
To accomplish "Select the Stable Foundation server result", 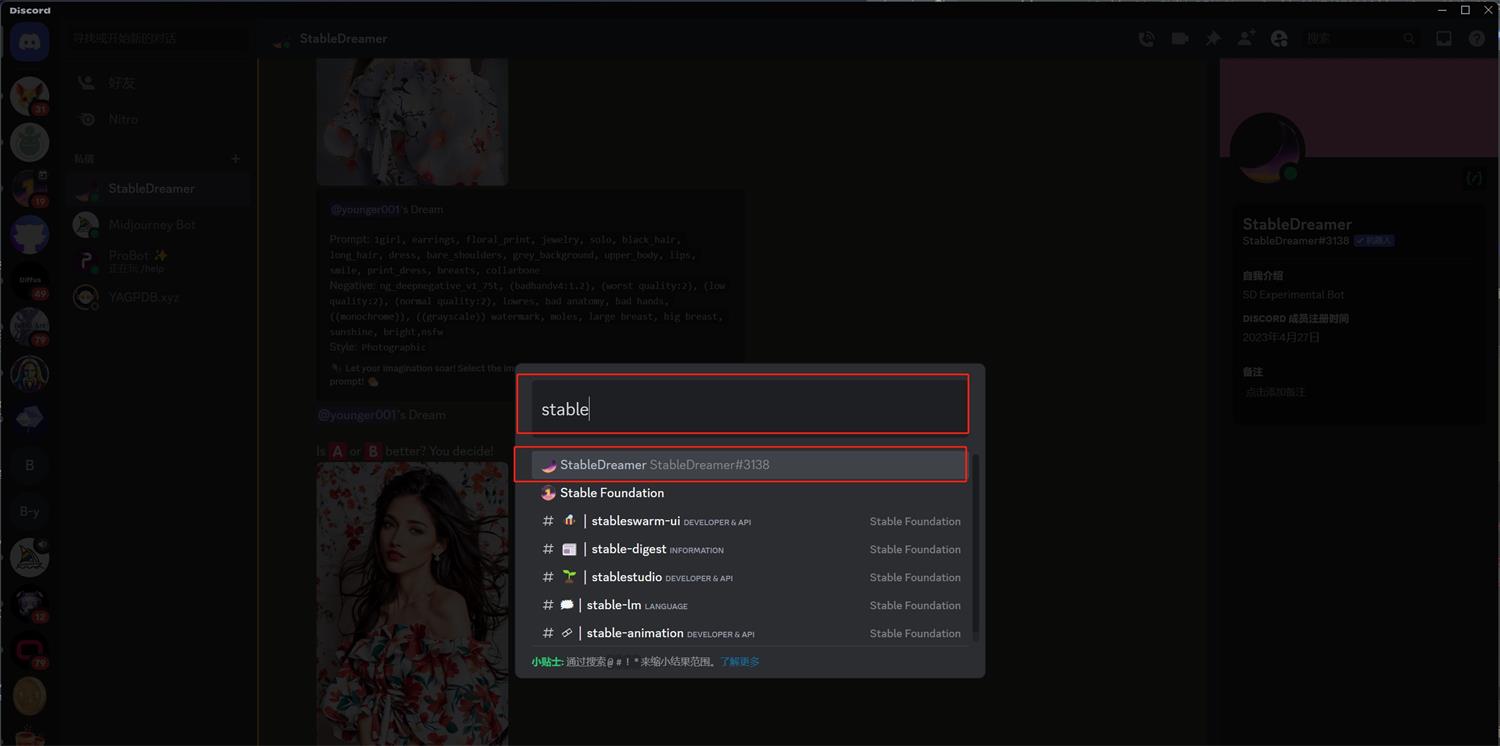I will 750,493.
